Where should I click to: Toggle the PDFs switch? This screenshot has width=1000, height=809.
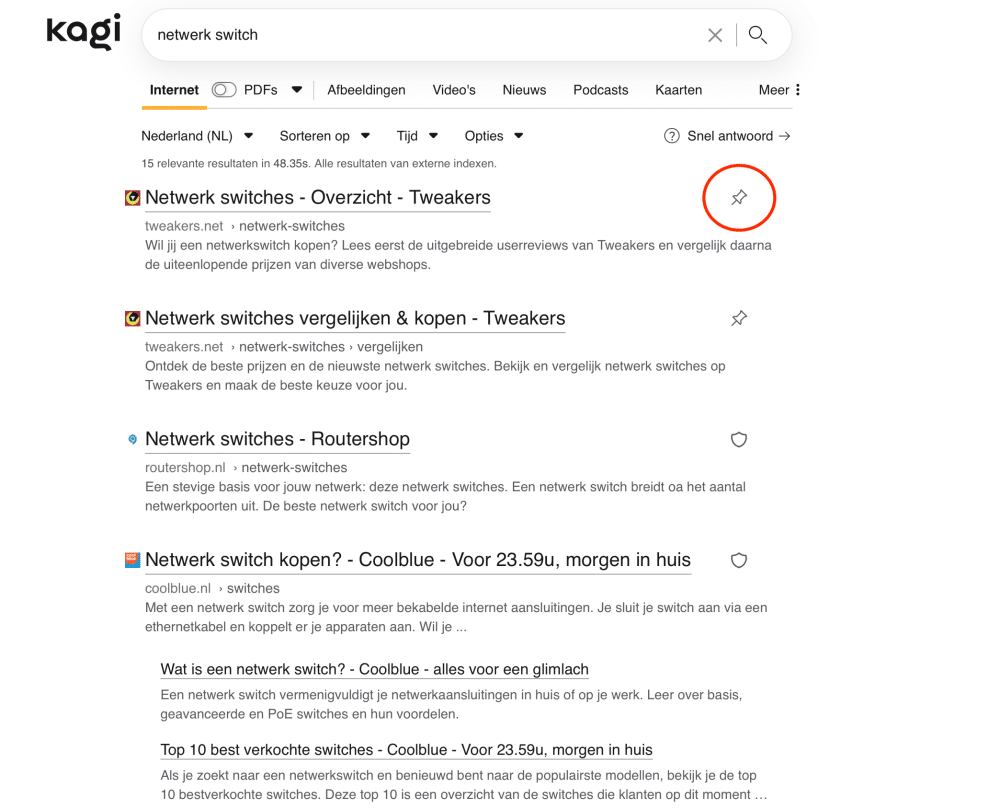click(224, 90)
